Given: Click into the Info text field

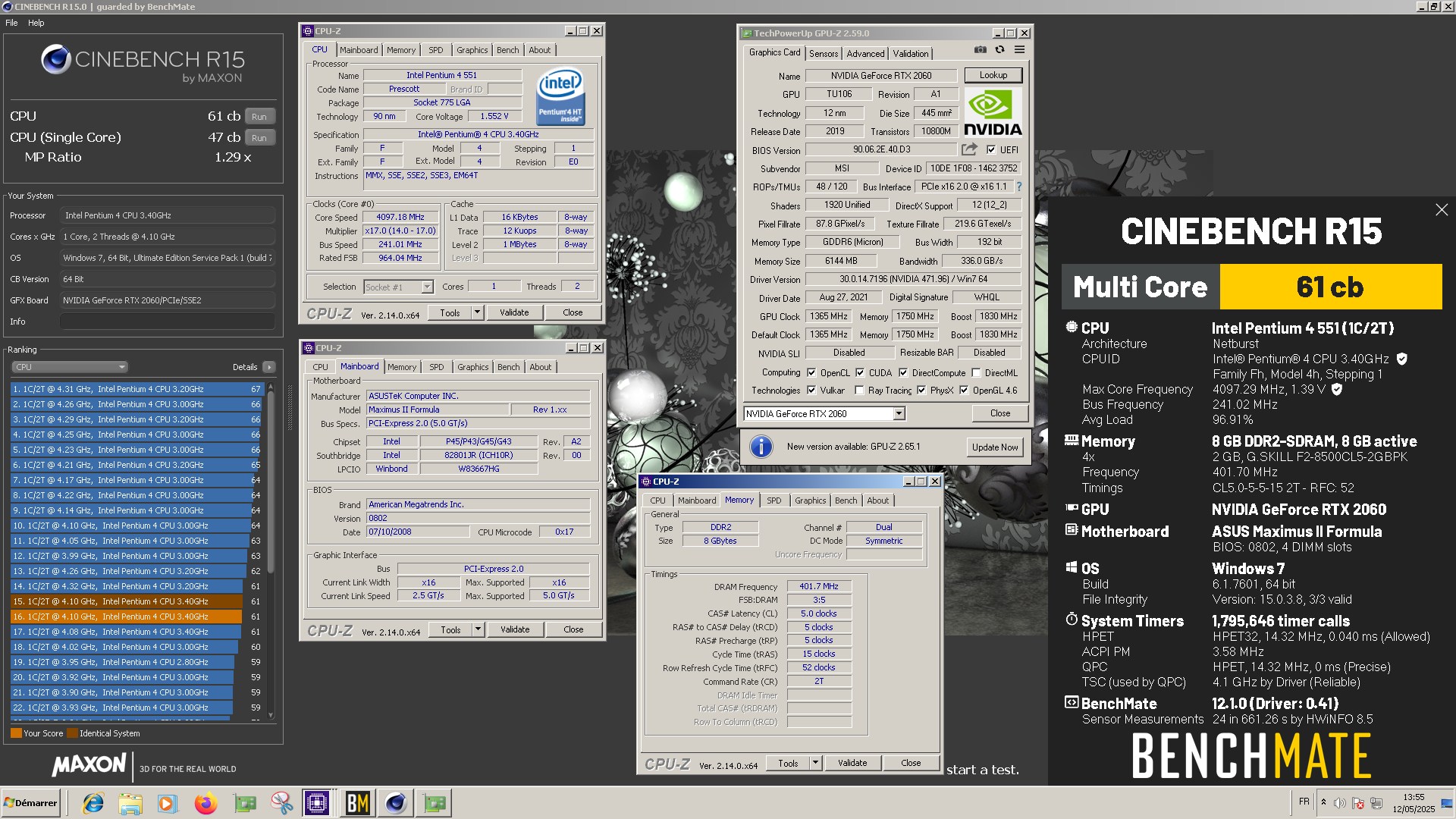Looking at the screenshot, I should (x=167, y=322).
